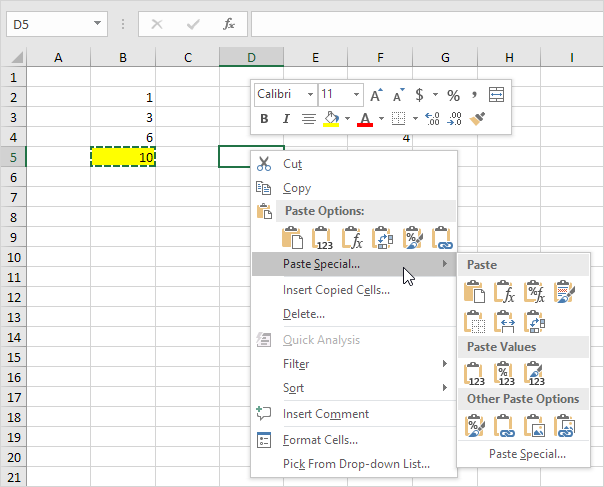
Task: Open fill color dropdown arrow
Action: click(x=347, y=119)
